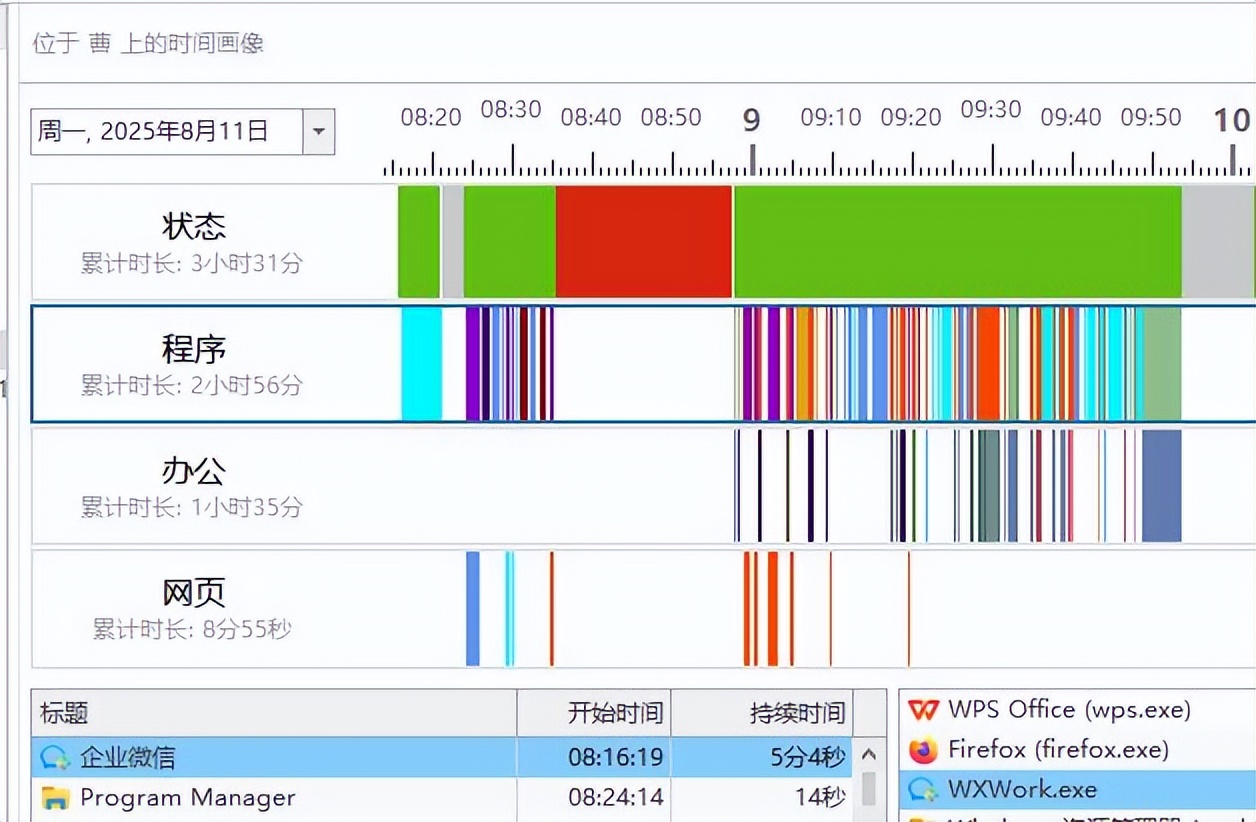Click the date field showing 2025年8月11日
1256x822 pixels.
tap(165, 131)
